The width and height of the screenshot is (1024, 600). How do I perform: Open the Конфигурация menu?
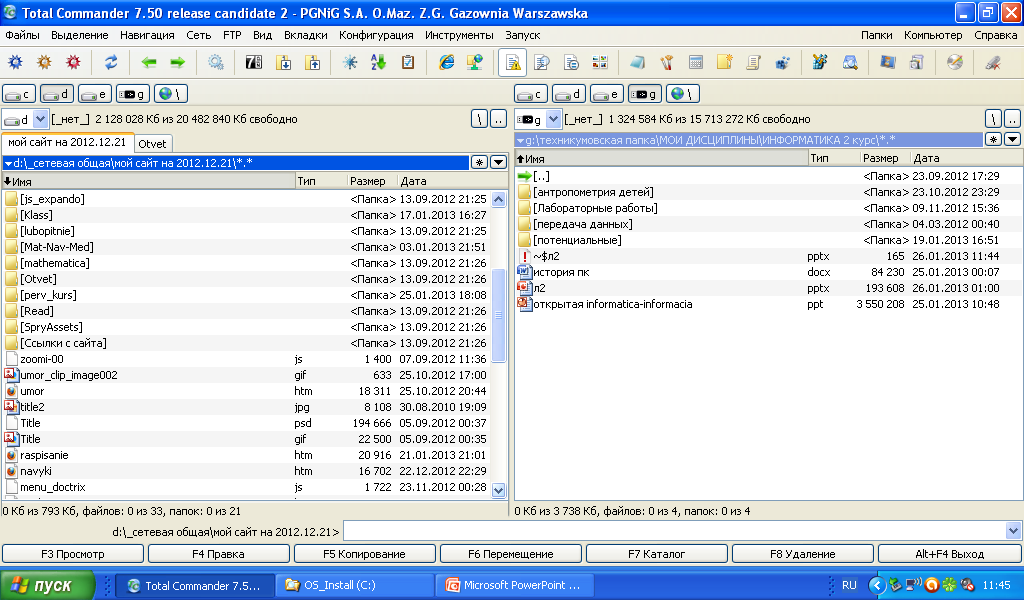point(376,35)
